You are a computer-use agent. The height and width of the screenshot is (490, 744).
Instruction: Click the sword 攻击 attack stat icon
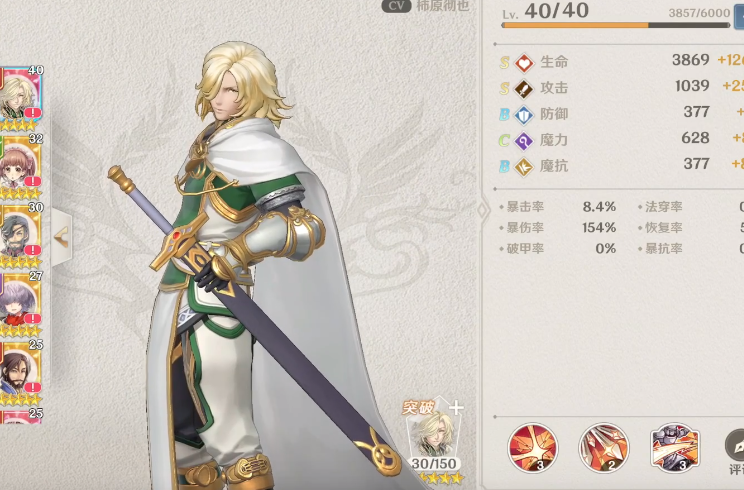[x=524, y=88]
